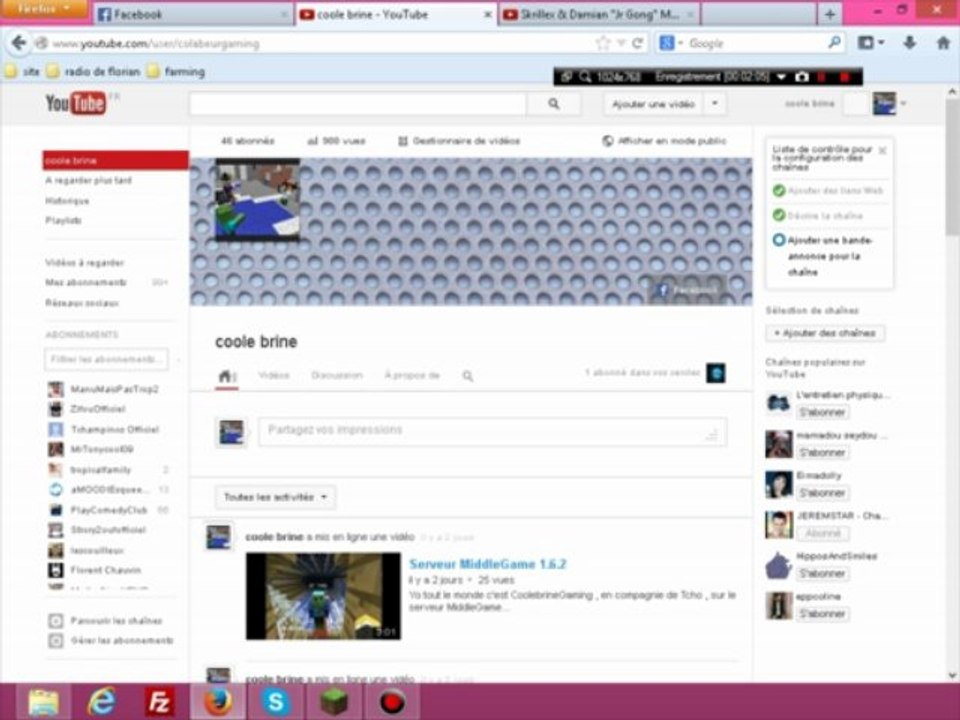The image size is (960, 720).
Task: Subscribe to L'entretien physique channel
Action: [822, 413]
